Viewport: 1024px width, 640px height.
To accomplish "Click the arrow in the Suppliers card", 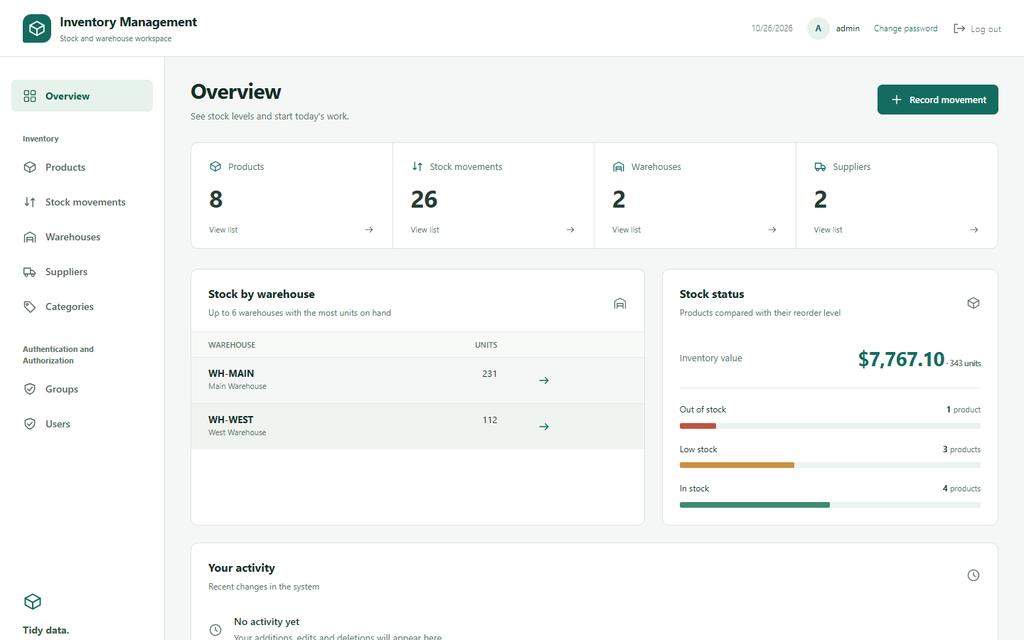I will click(974, 230).
